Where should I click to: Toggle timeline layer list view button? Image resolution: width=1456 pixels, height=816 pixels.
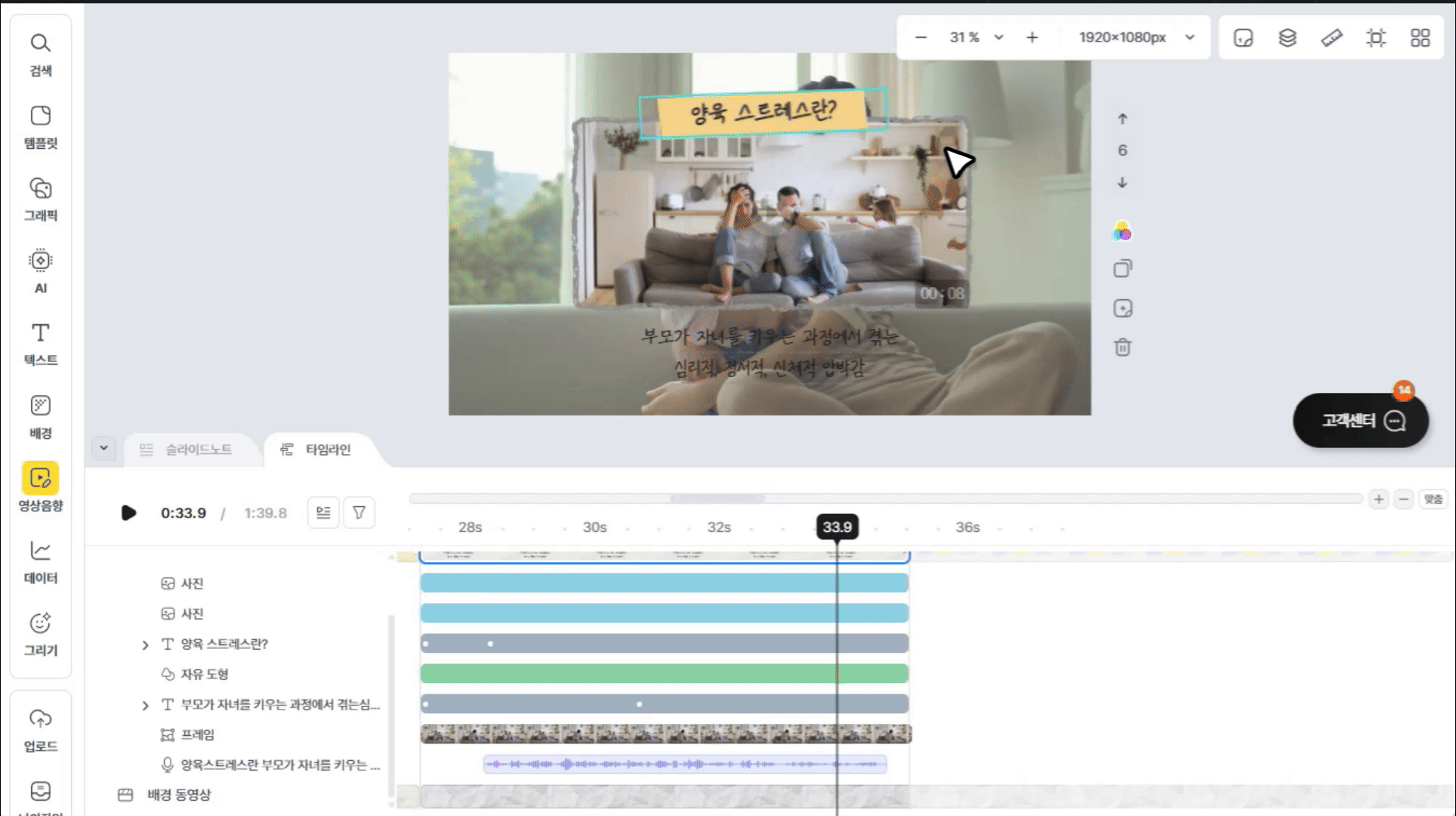[323, 512]
